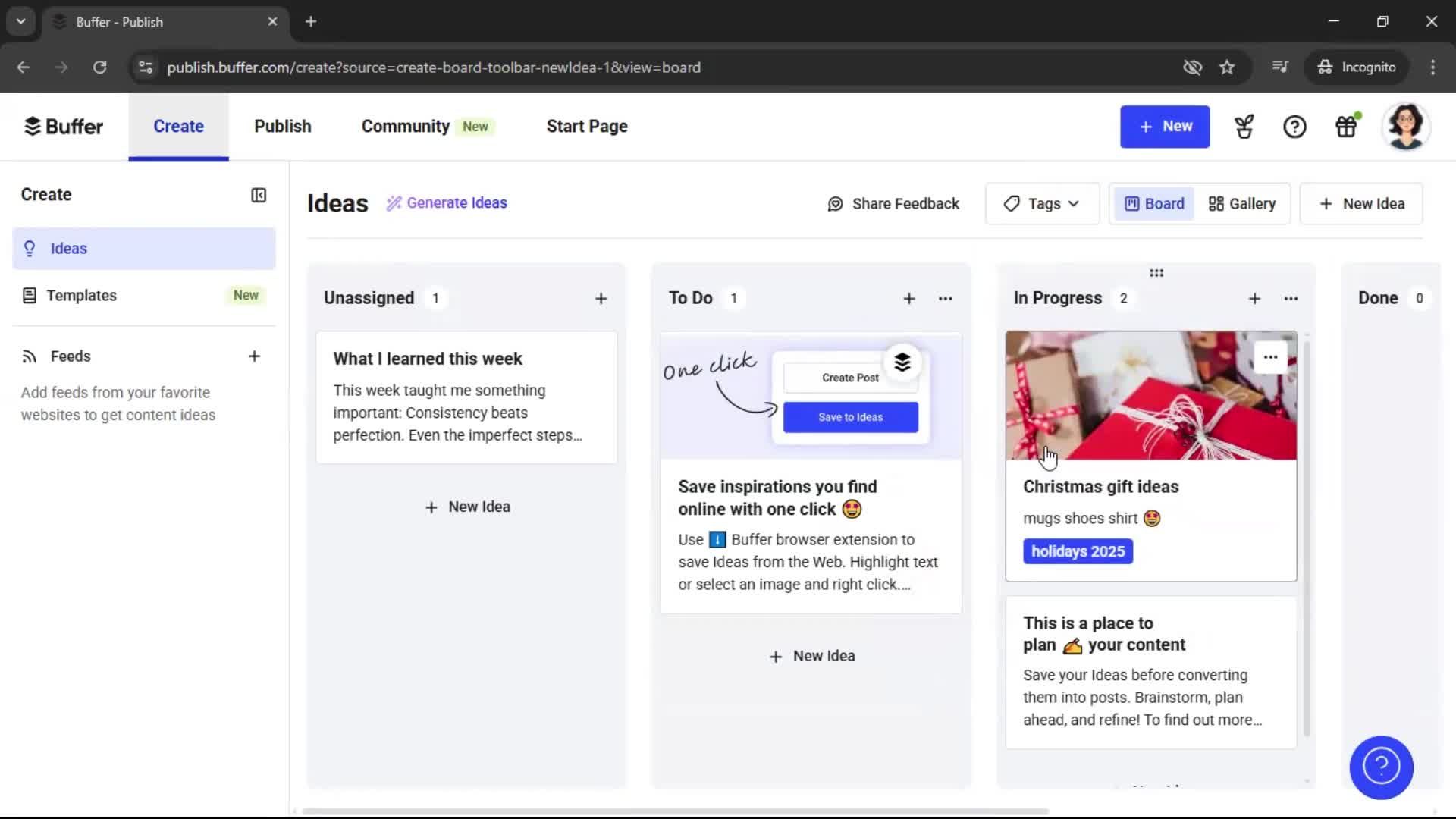
Task: Switch to Board view
Action: click(1153, 203)
